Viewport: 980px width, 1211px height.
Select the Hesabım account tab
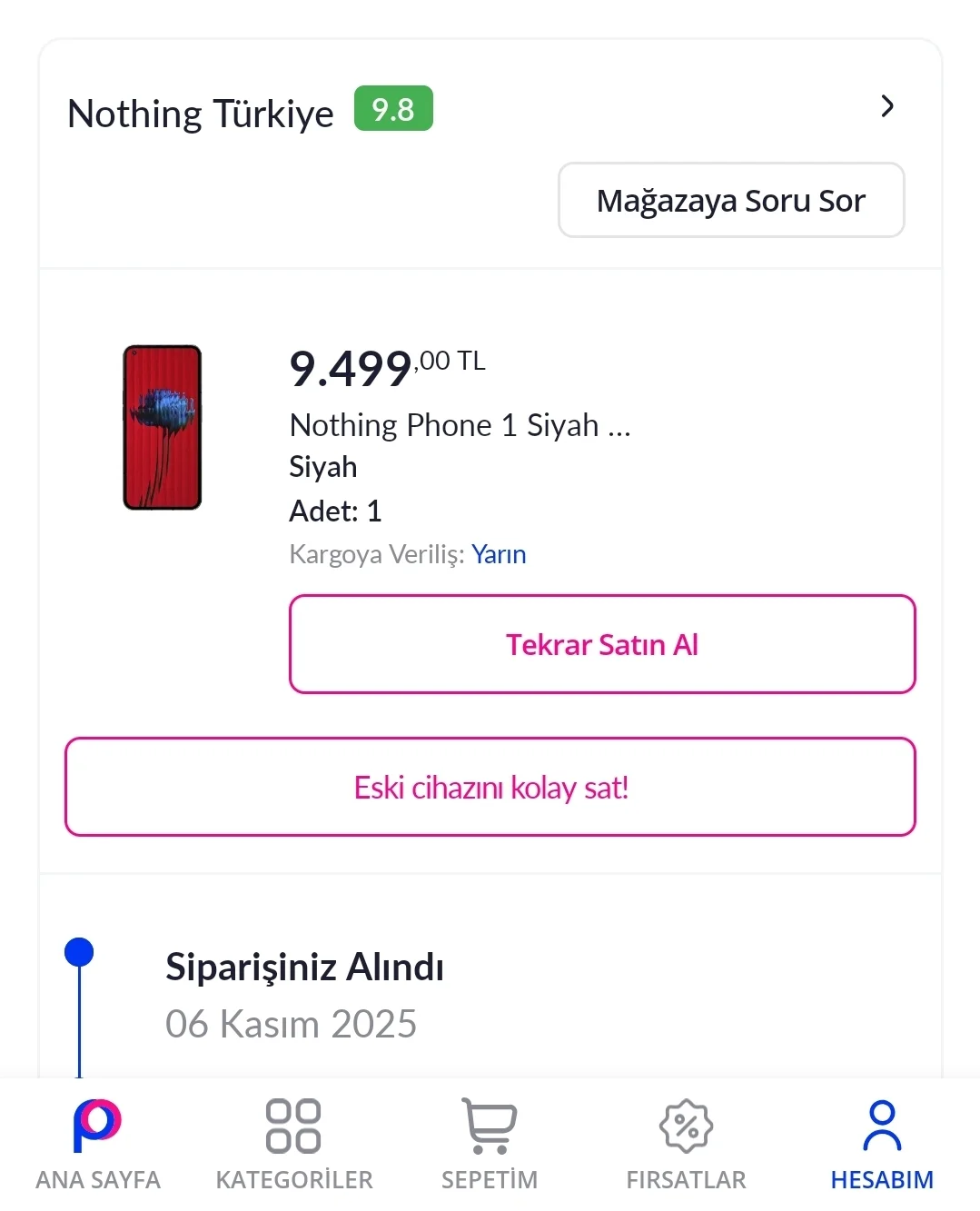pos(882,1143)
